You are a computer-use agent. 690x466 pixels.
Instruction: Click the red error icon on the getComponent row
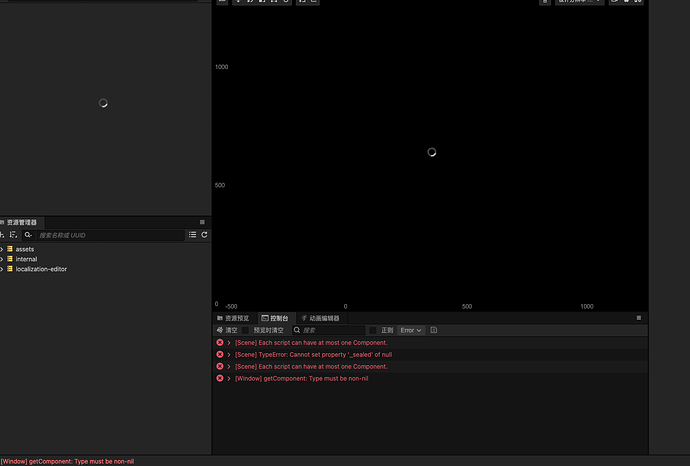pos(220,378)
